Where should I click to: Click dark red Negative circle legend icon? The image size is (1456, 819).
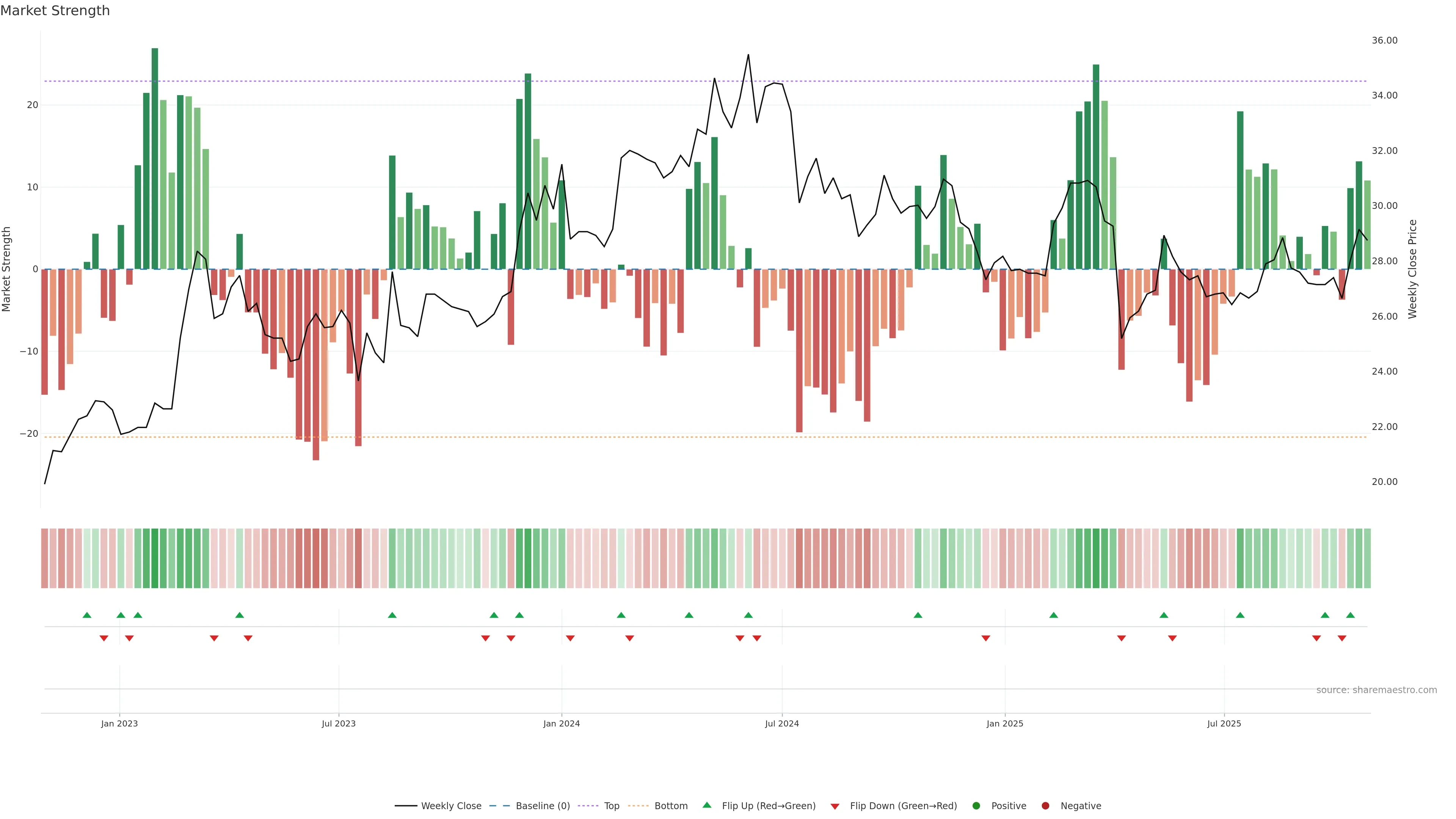click(1045, 806)
